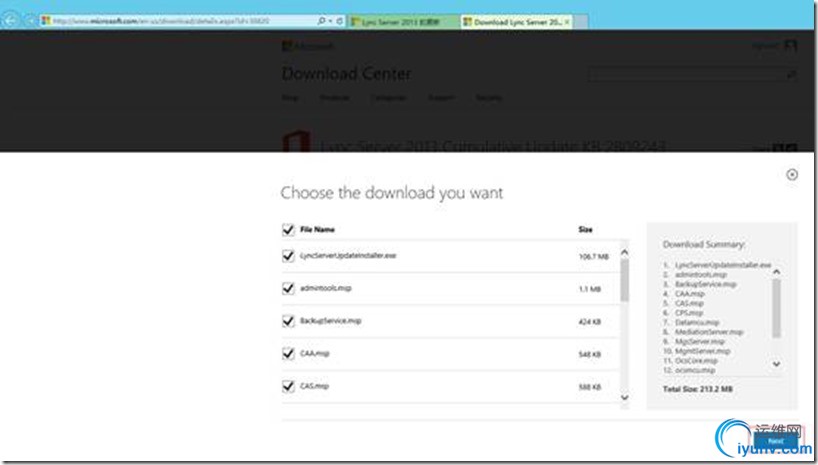Click the Next button

(775, 442)
